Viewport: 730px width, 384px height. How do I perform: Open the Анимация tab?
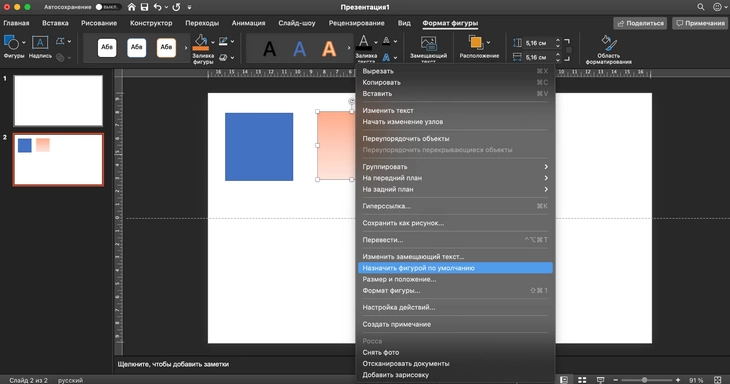pyautogui.click(x=248, y=23)
